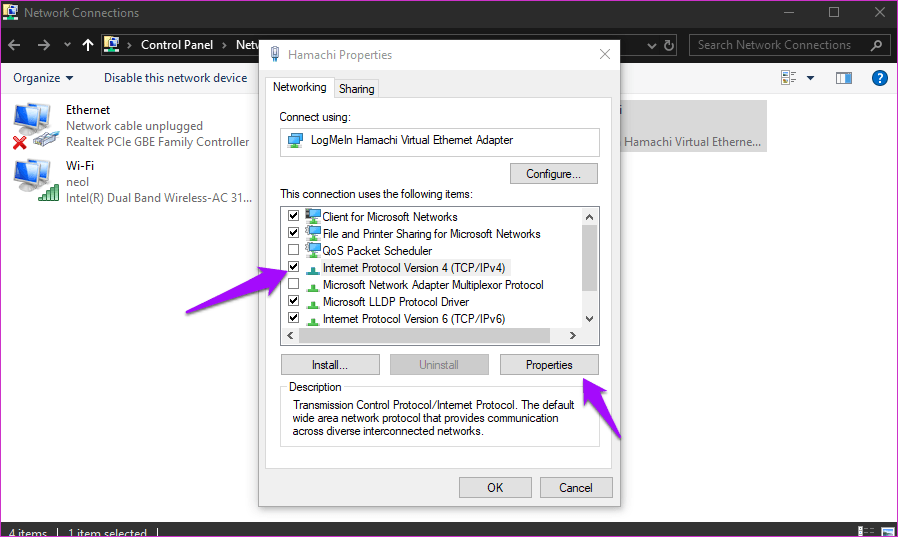Check Microsoft Network Adapter Multiplexor Protocol
Image resolution: width=898 pixels, height=537 pixels.
point(293,284)
